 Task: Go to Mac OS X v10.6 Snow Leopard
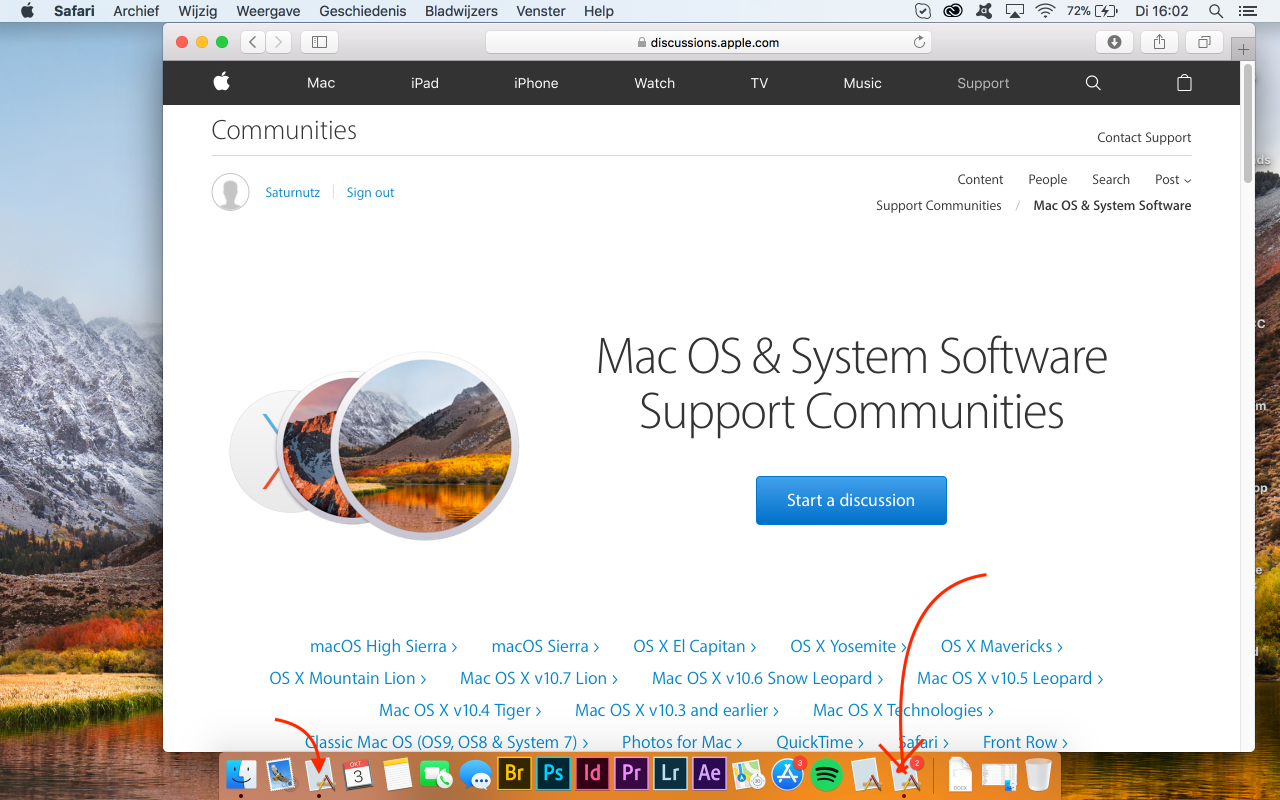point(768,678)
